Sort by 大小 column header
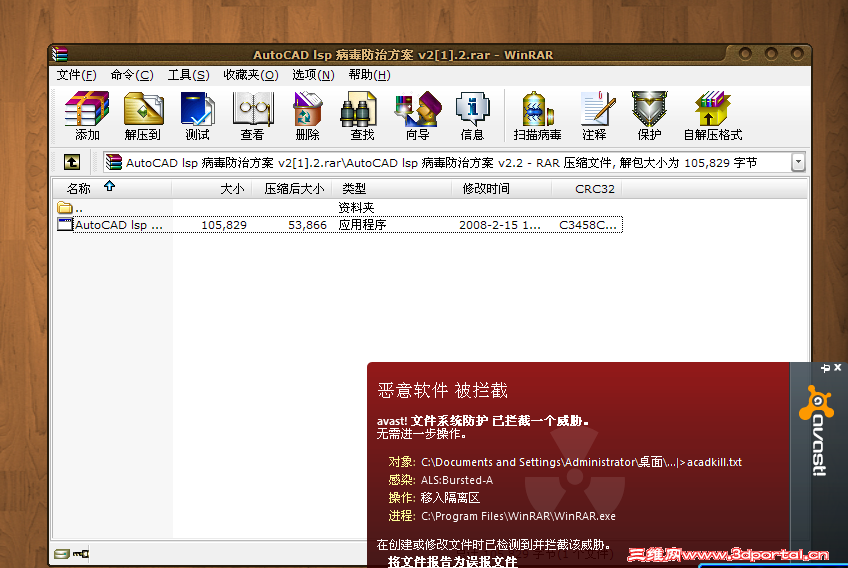Viewport: 848px width, 568px height. click(212, 188)
